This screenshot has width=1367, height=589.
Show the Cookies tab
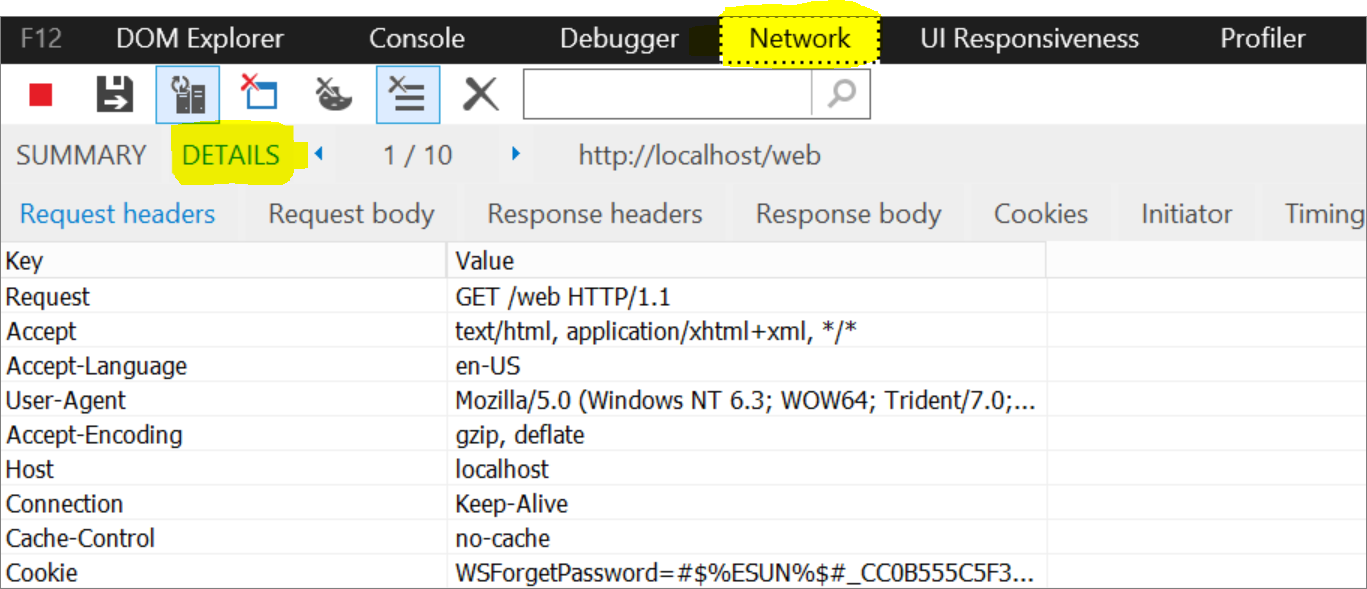1041,214
